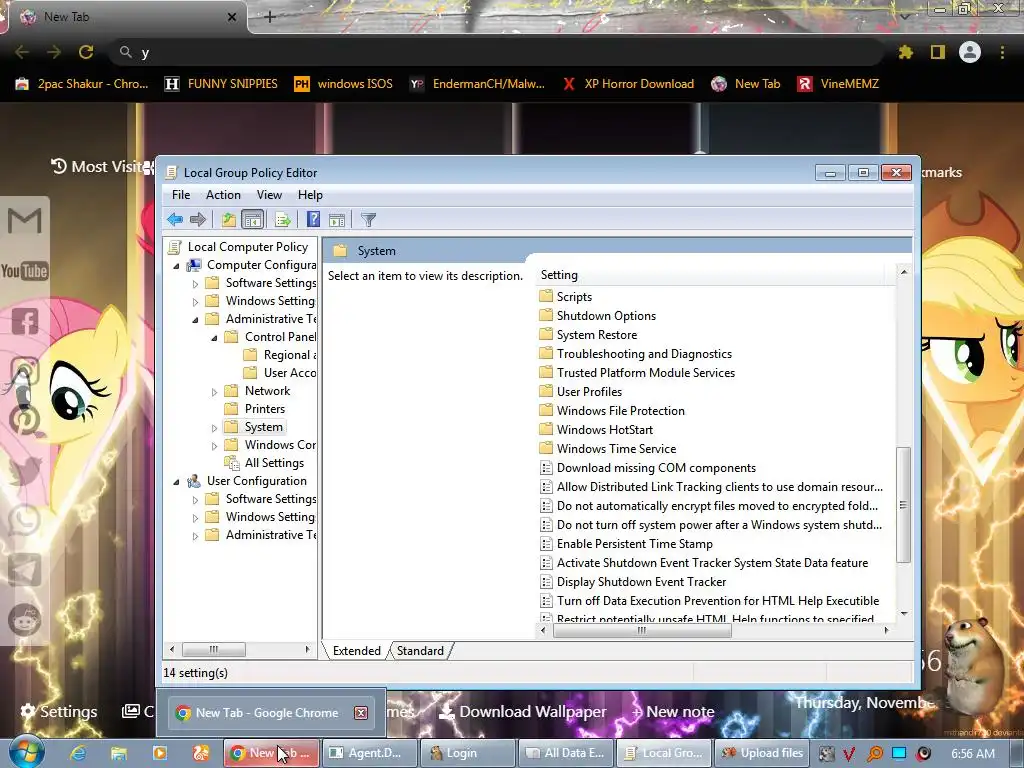The width and height of the screenshot is (1024, 768).
Task: Select Download missing COM components setting
Action: 656,468
